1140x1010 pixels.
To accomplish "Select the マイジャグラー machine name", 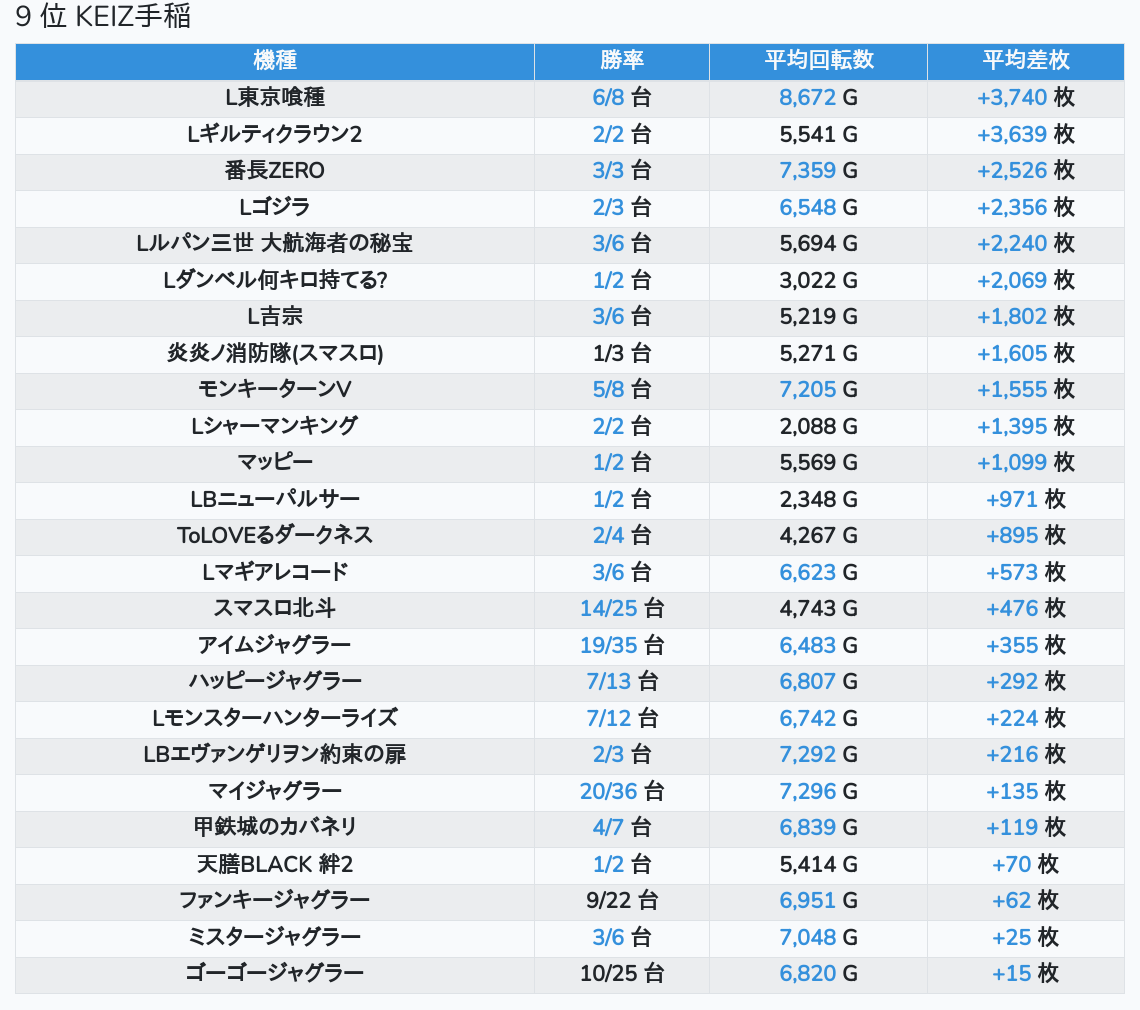I will pyautogui.click(x=275, y=791).
